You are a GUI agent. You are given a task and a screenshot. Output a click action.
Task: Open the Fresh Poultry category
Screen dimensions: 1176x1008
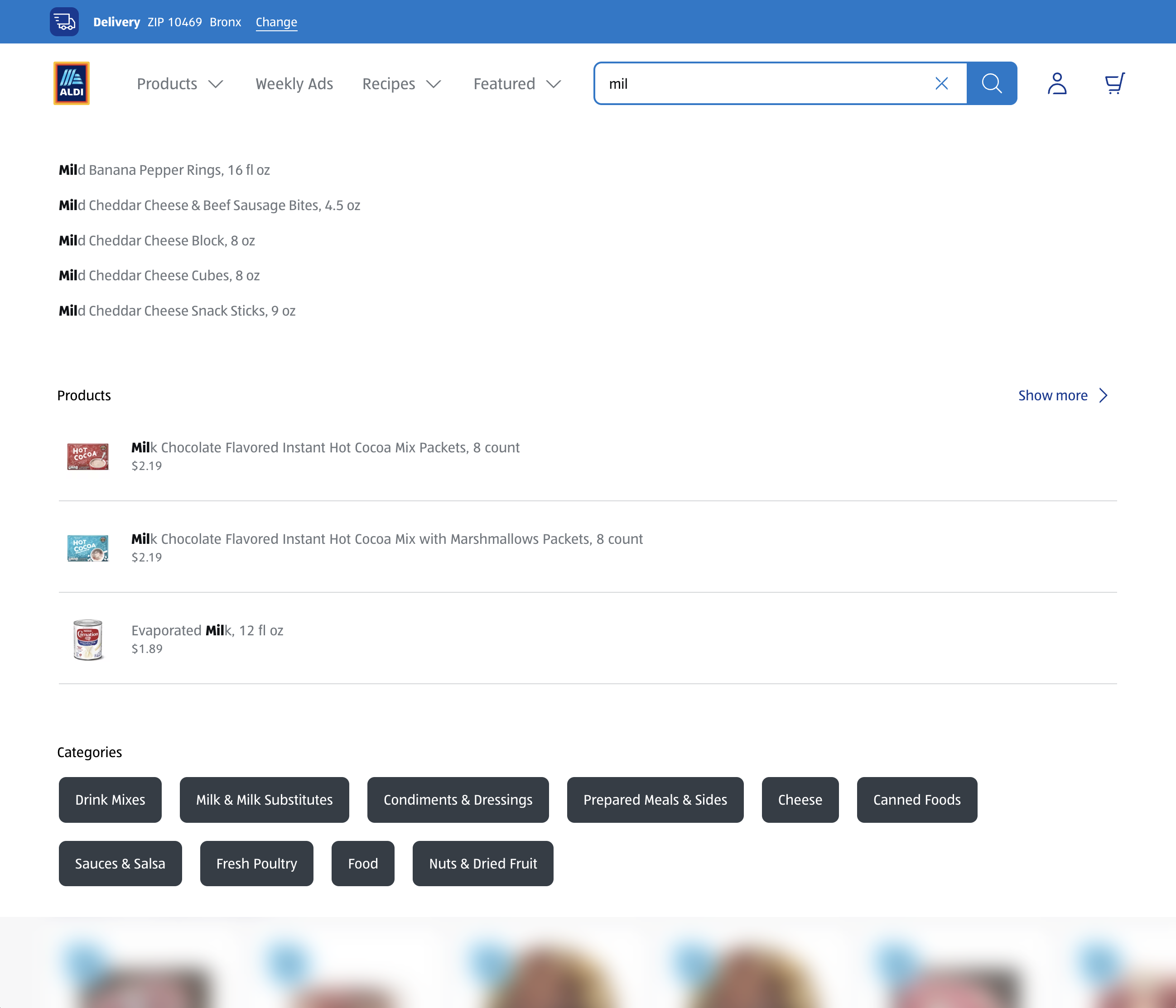256,864
